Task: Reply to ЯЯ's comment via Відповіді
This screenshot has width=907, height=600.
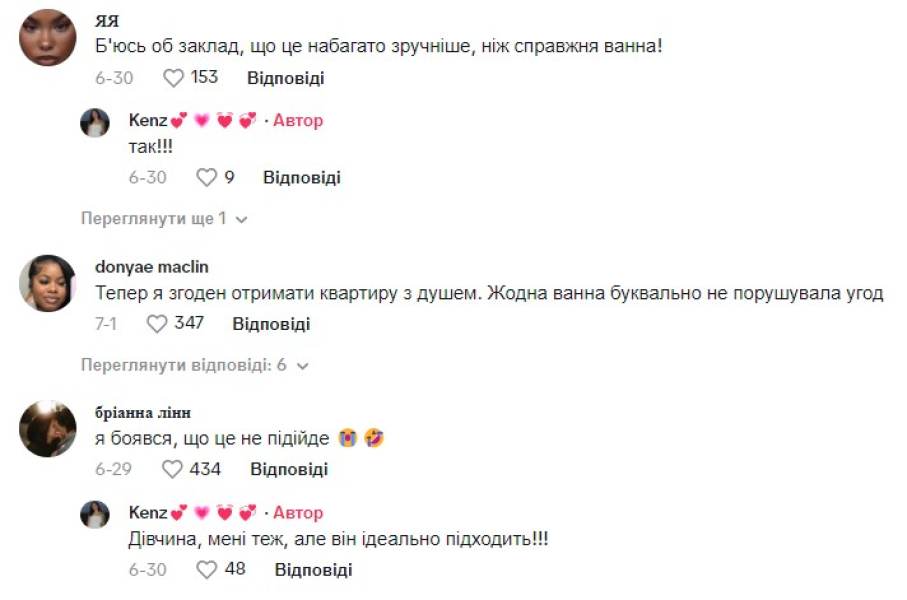Action: tap(285, 78)
